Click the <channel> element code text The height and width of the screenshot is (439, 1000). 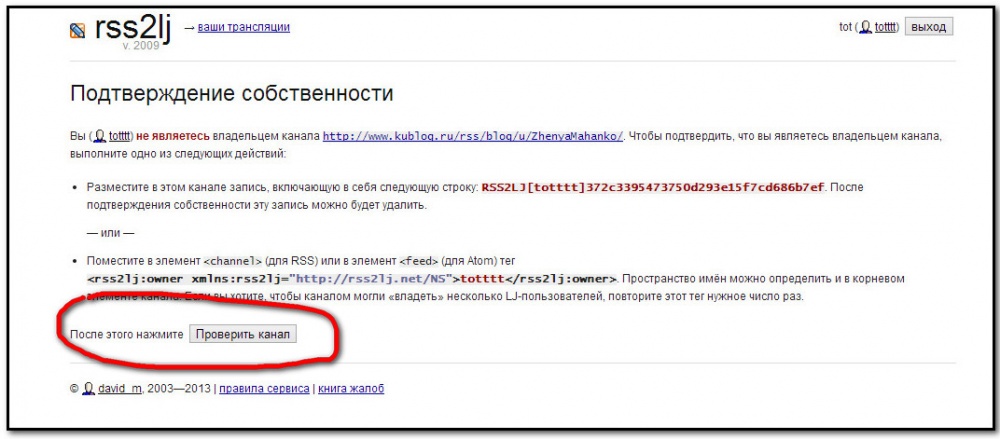(233, 261)
